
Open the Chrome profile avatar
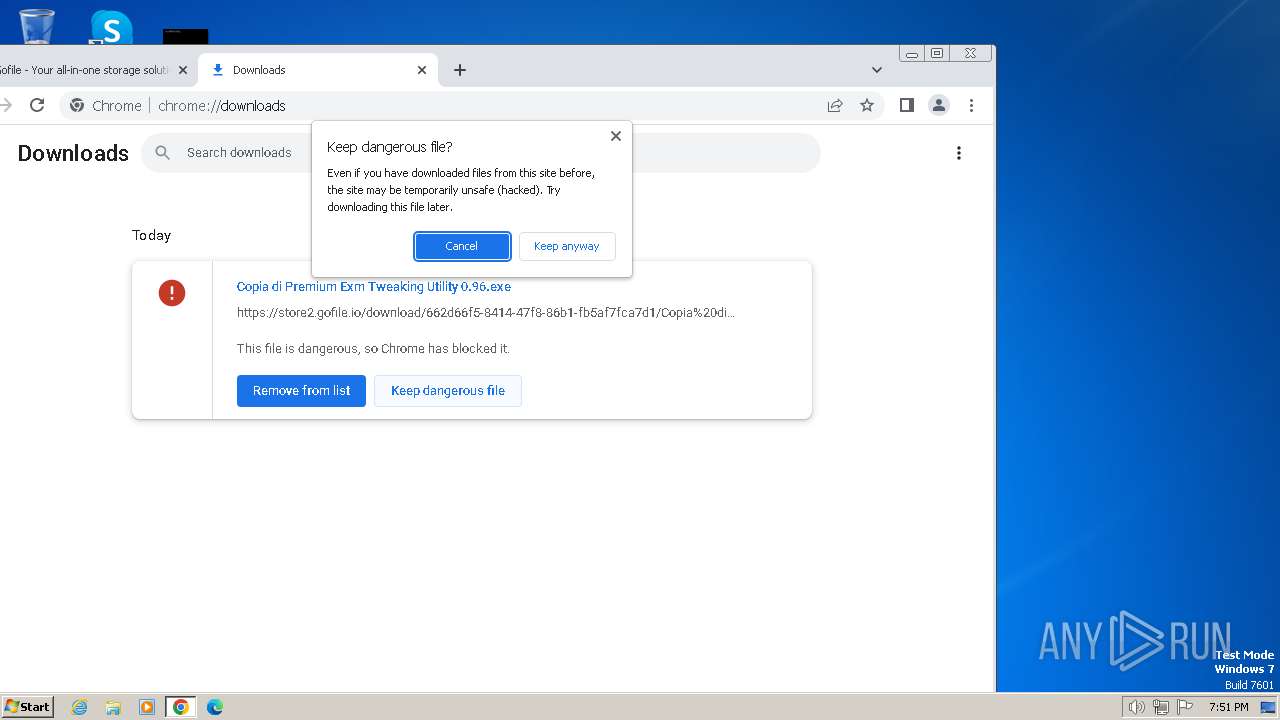coord(939,105)
